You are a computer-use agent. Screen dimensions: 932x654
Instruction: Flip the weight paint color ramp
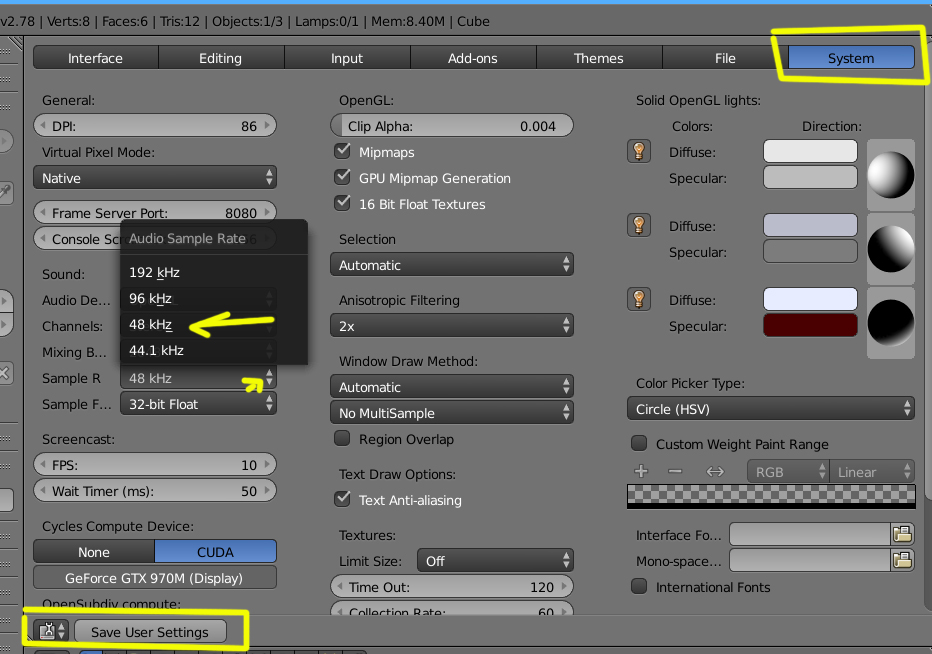point(715,471)
